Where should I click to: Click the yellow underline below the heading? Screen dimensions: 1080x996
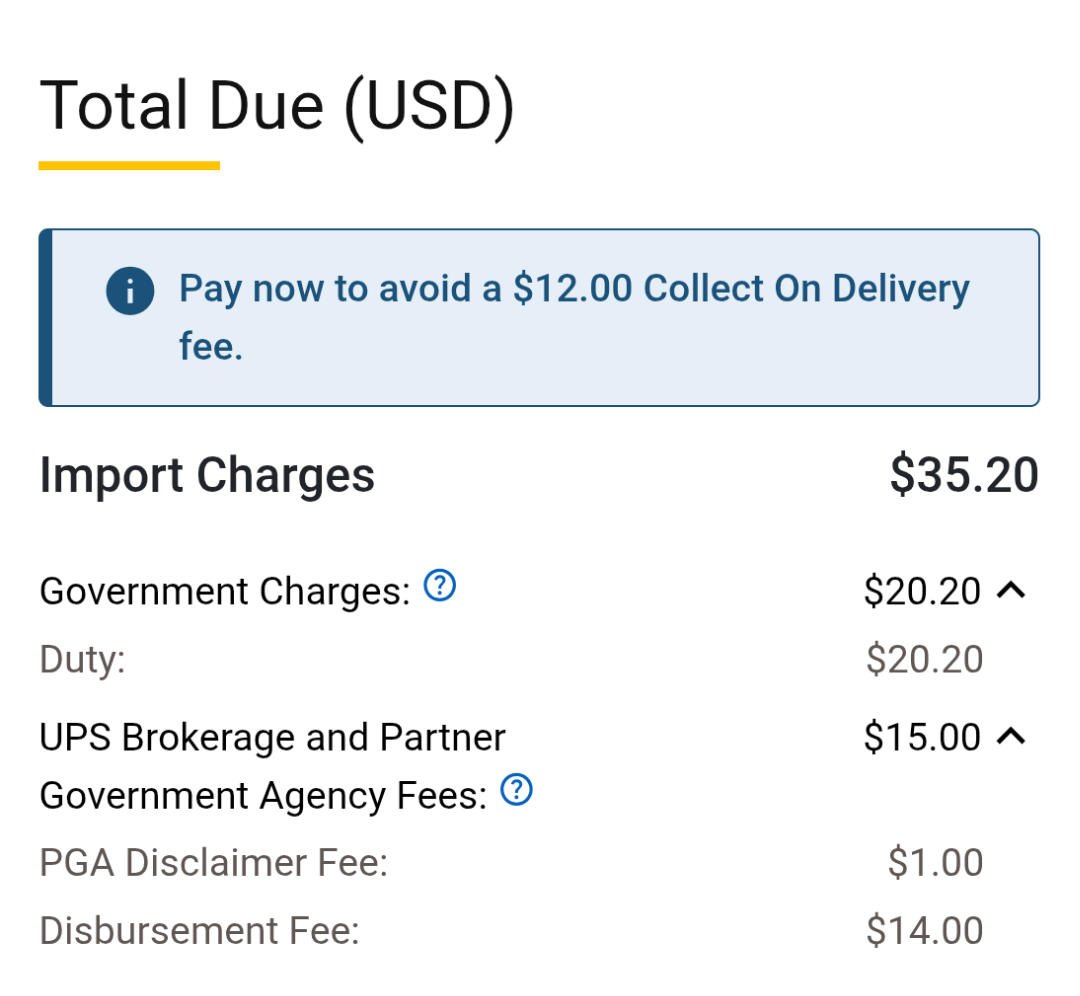point(129,165)
